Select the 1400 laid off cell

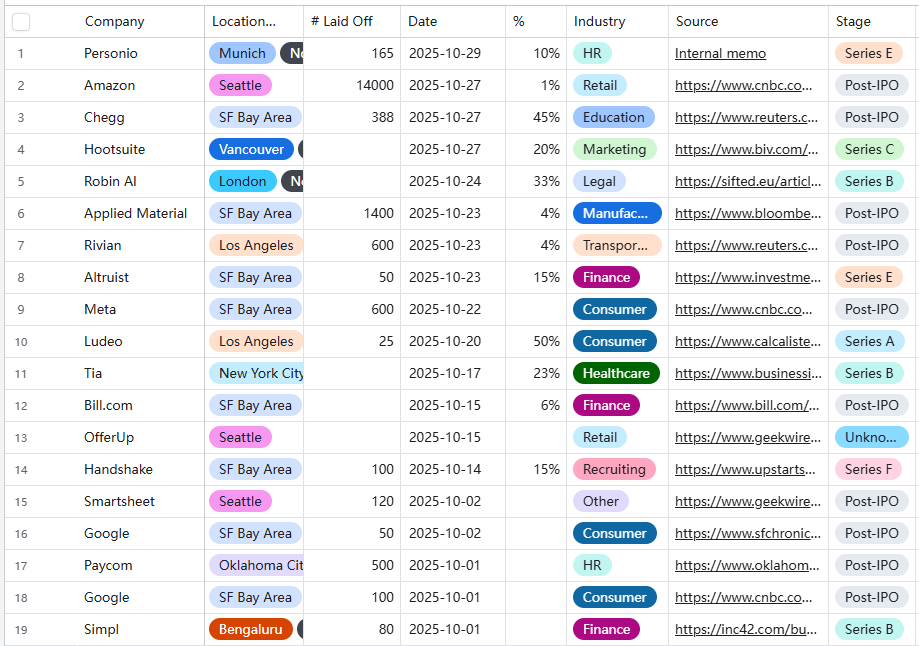[x=352, y=213]
